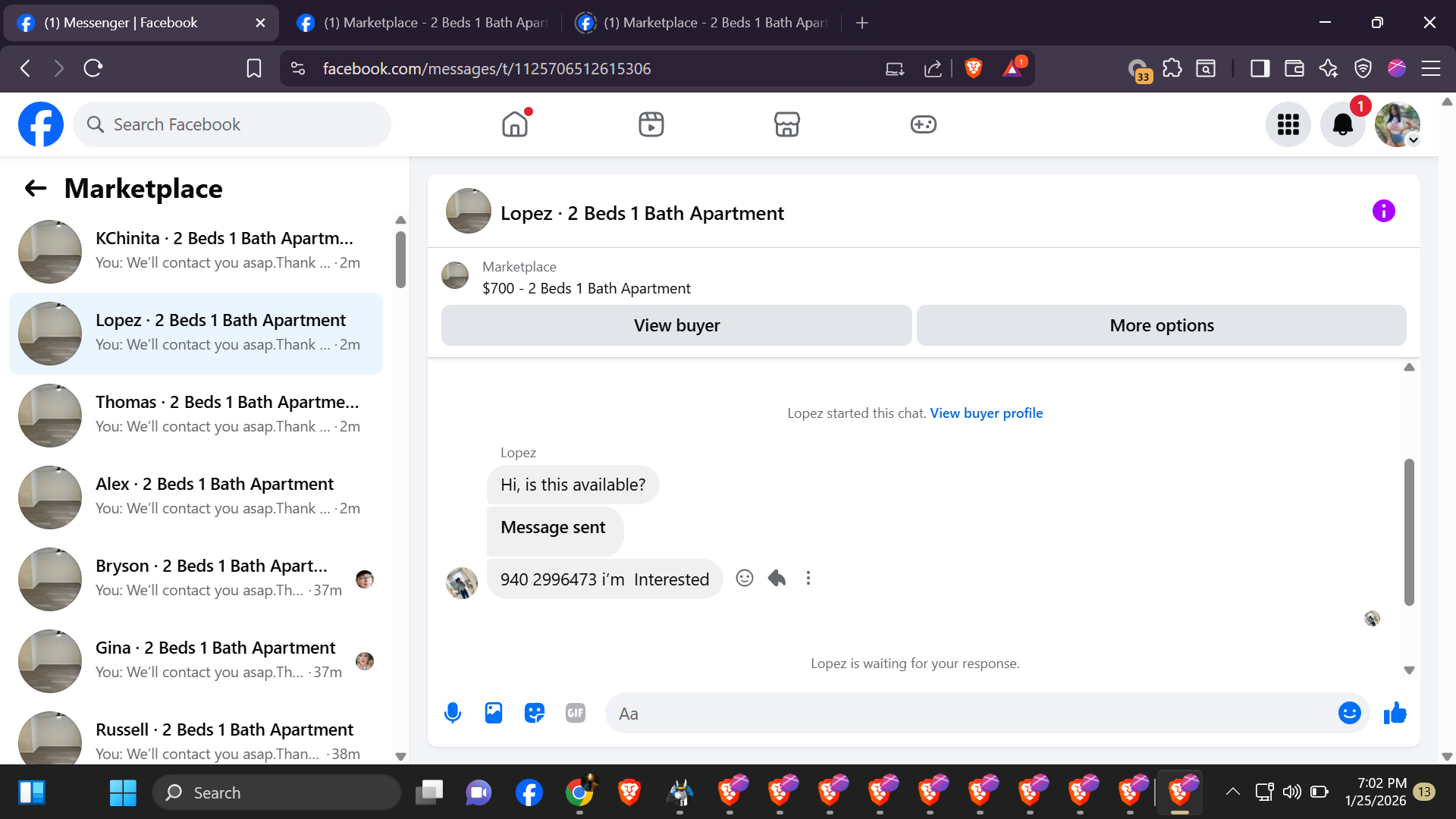Open Windows Start menu
This screenshot has height=819, width=1456.
[x=122, y=792]
